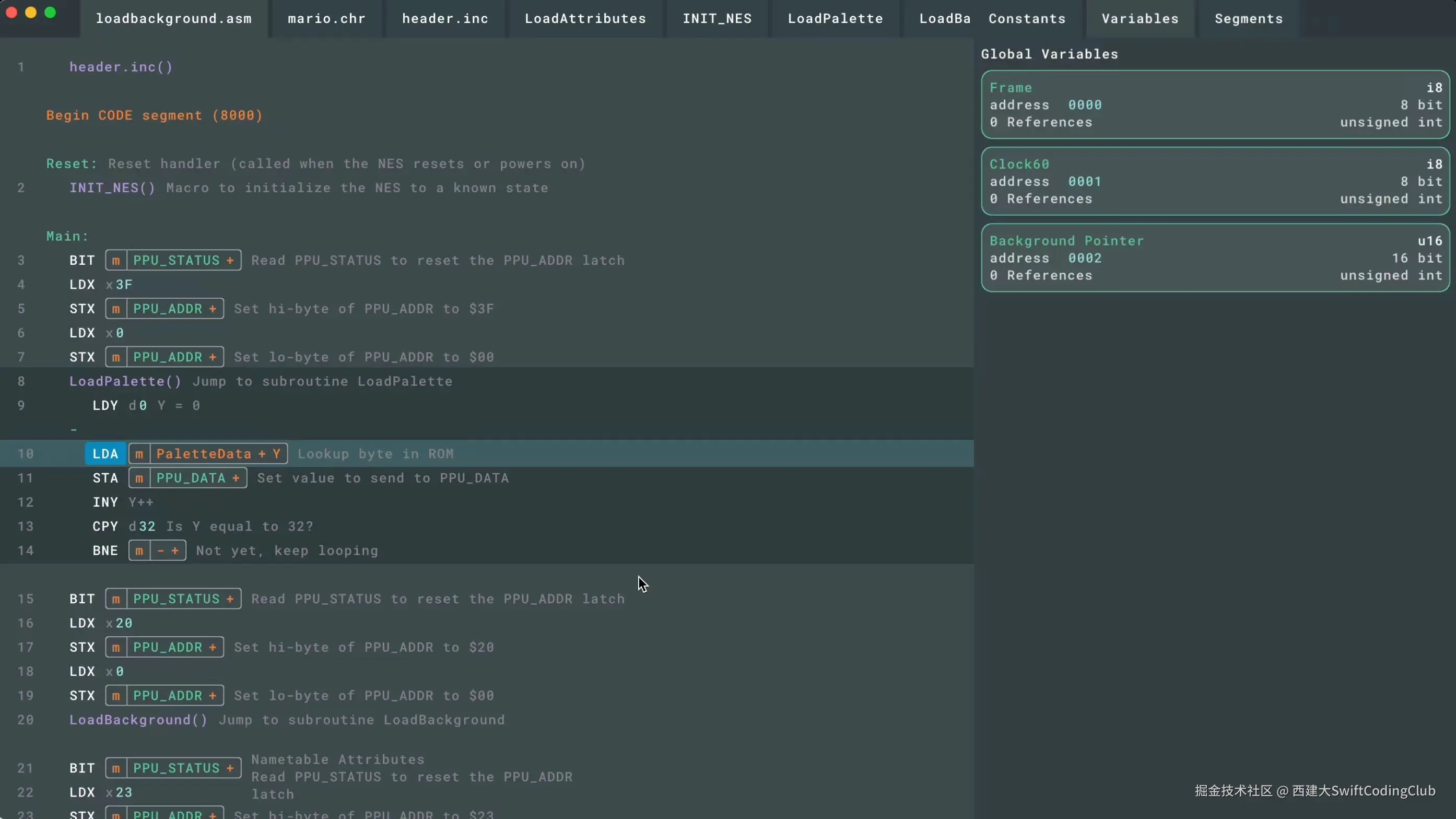This screenshot has width=1456, height=819.
Task: Click the plus icon after PPU_DATA on line 11
Action: 236,478
